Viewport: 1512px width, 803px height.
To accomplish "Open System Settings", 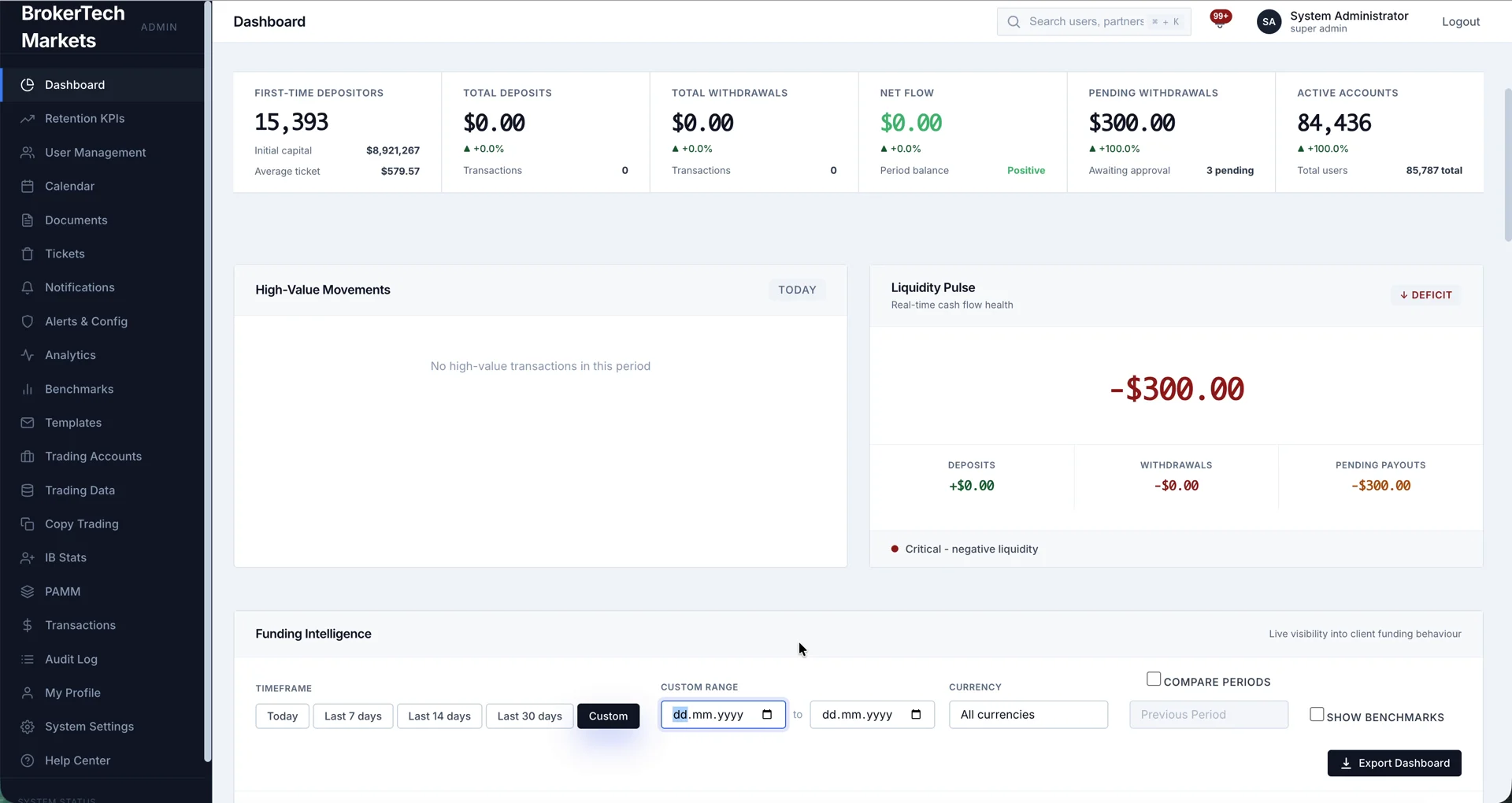I will coord(90,727).
